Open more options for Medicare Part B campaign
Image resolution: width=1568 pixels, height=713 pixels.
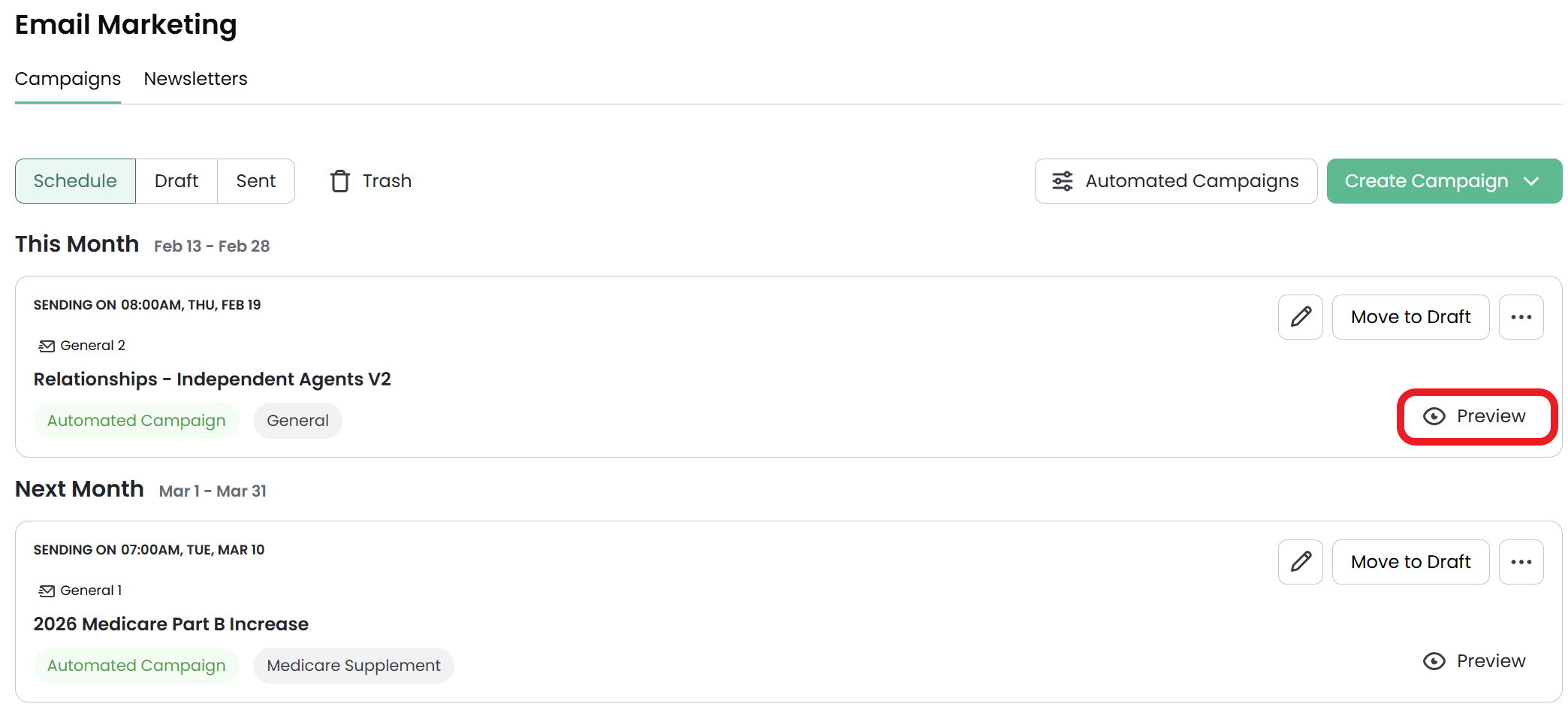click(1521, 562)
